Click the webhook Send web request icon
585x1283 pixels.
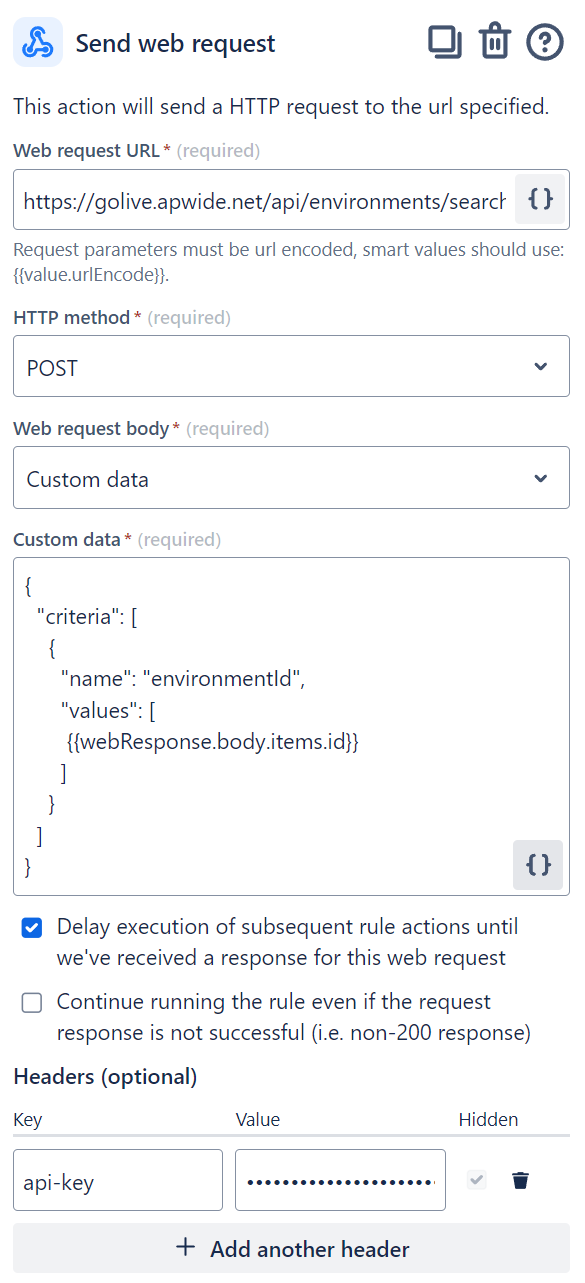38,43
